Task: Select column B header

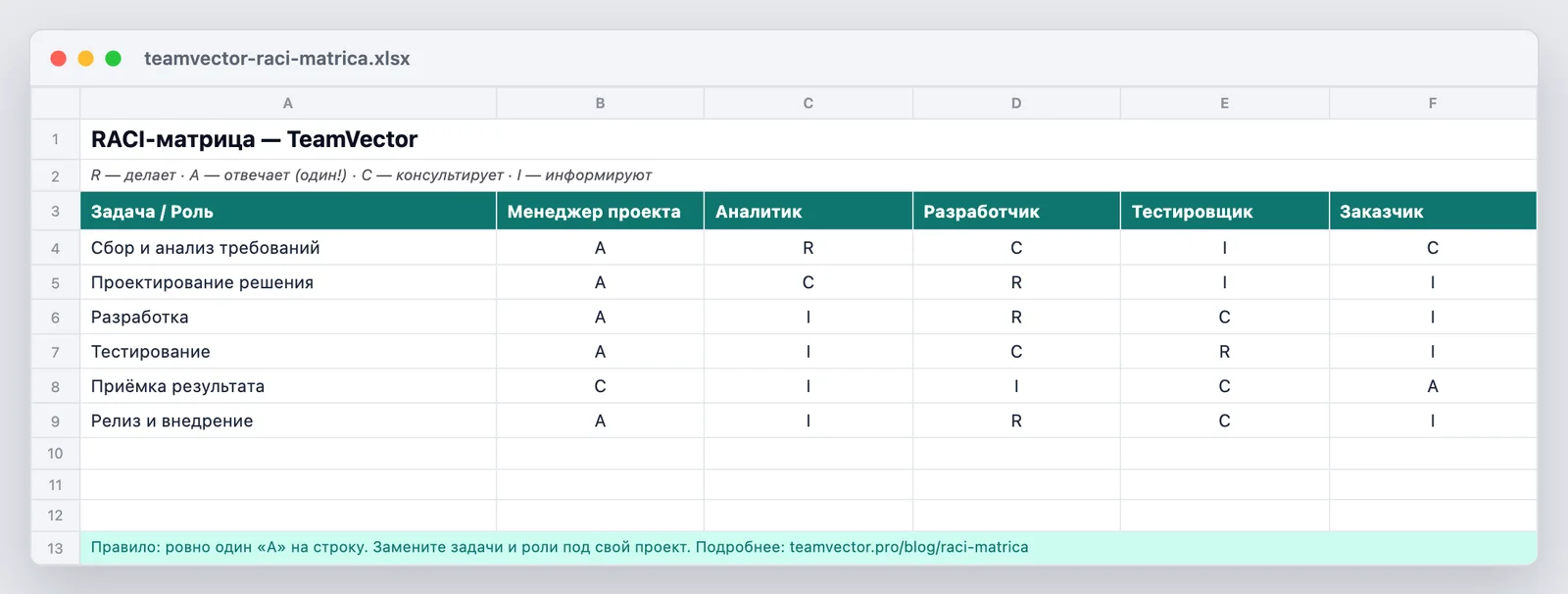Action: (600, 103)
